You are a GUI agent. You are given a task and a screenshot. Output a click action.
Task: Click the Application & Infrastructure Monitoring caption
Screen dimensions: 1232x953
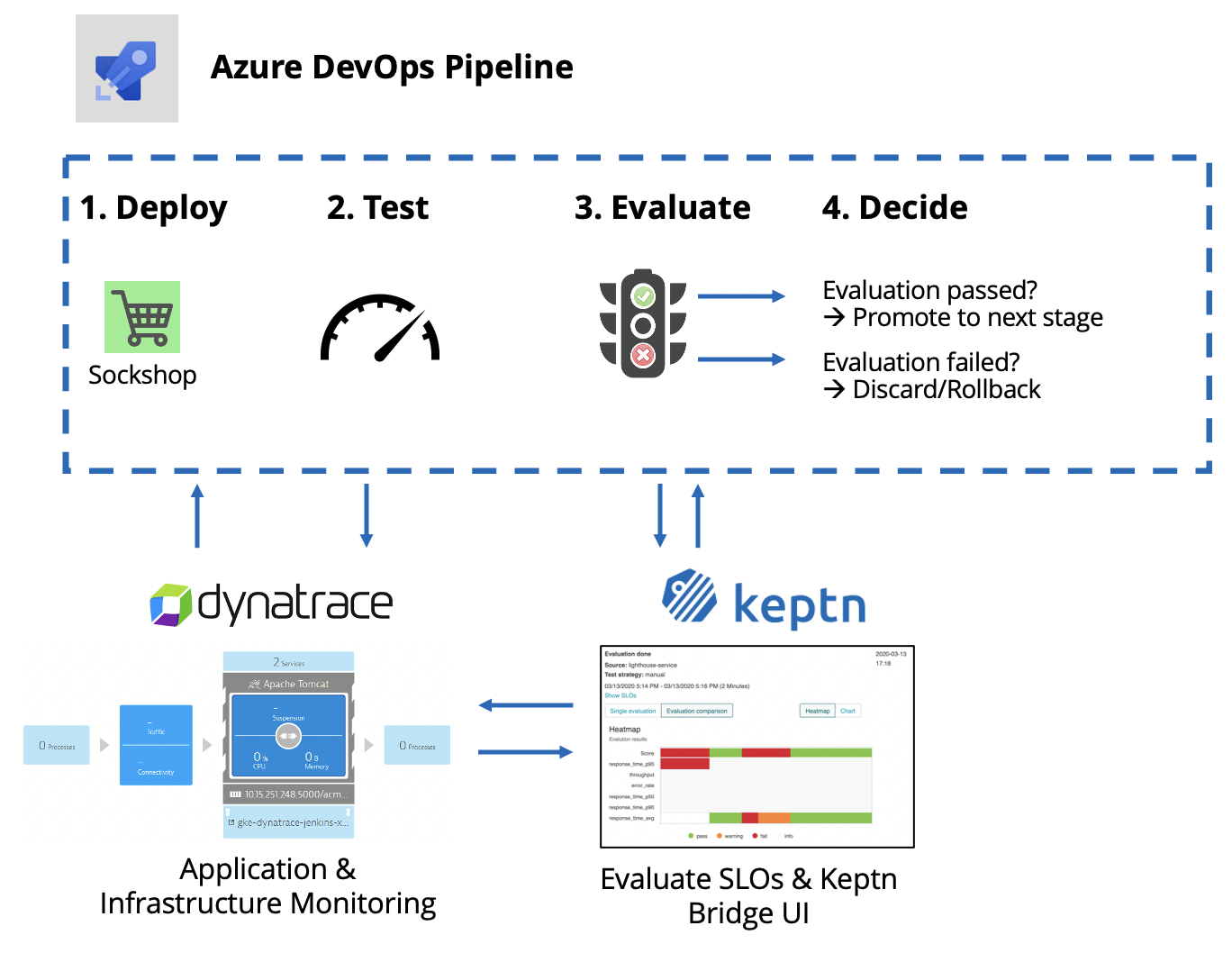pos(268,885)
